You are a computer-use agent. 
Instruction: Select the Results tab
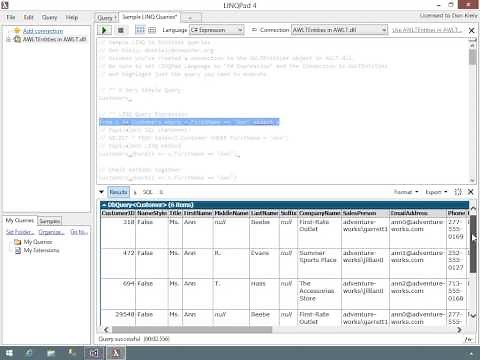[118, 192]
